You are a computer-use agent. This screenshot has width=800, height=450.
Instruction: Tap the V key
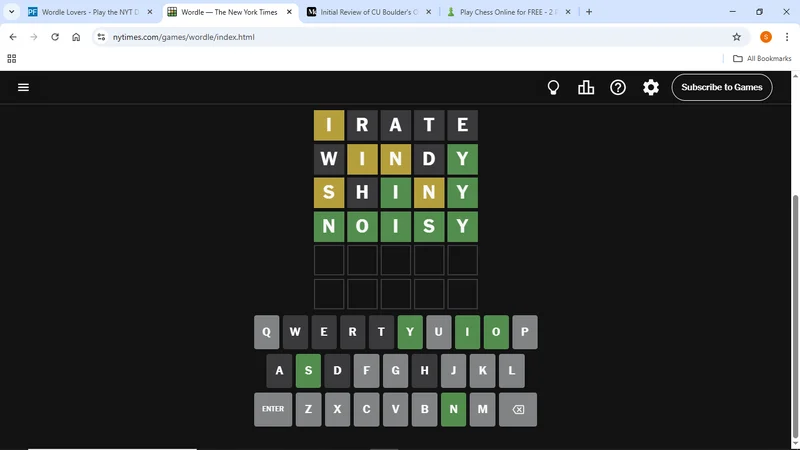pyautogui.click(x=395, y=409)
